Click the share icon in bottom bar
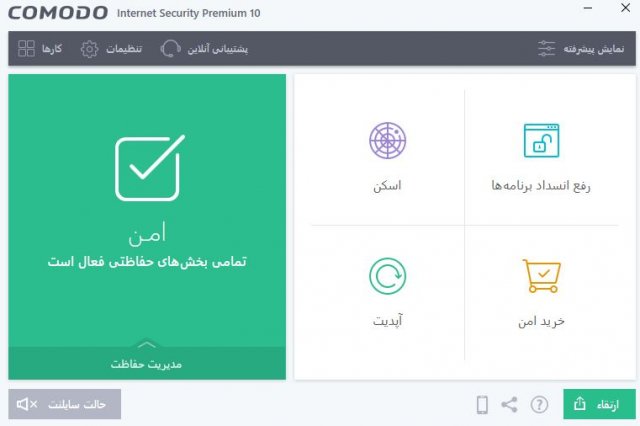 pyautogui.click(x=509, y=405)
